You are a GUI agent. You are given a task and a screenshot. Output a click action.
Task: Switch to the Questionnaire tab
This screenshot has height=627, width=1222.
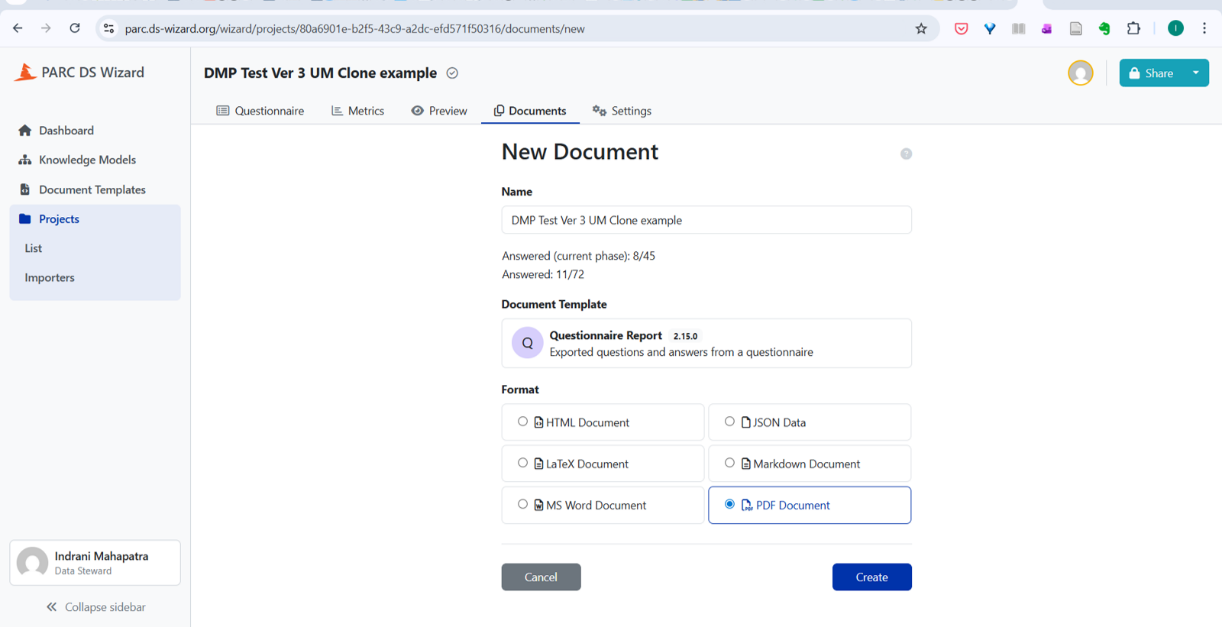260,111
